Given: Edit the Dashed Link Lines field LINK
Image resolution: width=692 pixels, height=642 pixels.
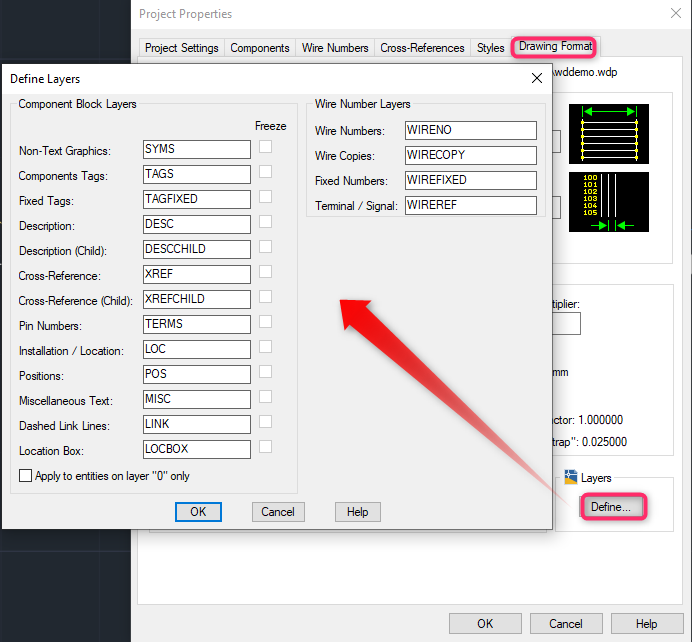Looking at the screenshot, I should tap(197, 424).
